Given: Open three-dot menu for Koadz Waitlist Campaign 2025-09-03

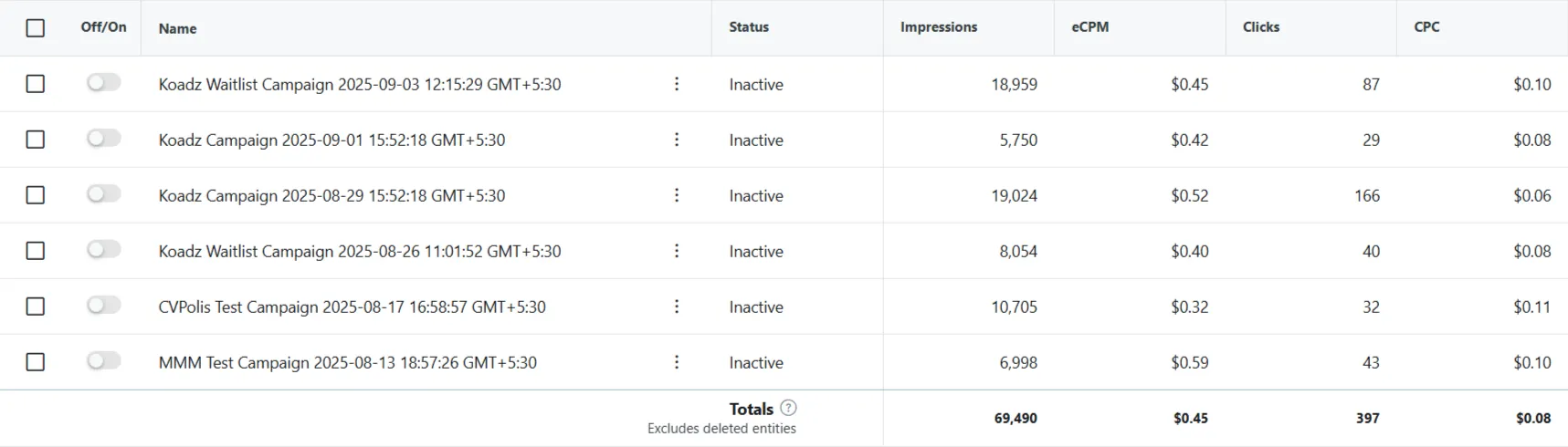Looking at the screenshot, I should 677,84.
